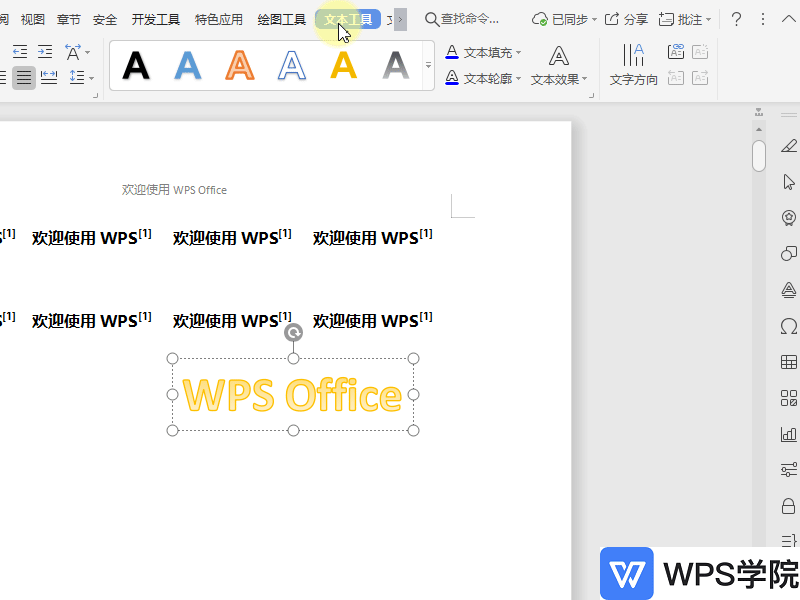Open the Text Effects (文本效果) button
800x600 pixels.
coord(559,66)
